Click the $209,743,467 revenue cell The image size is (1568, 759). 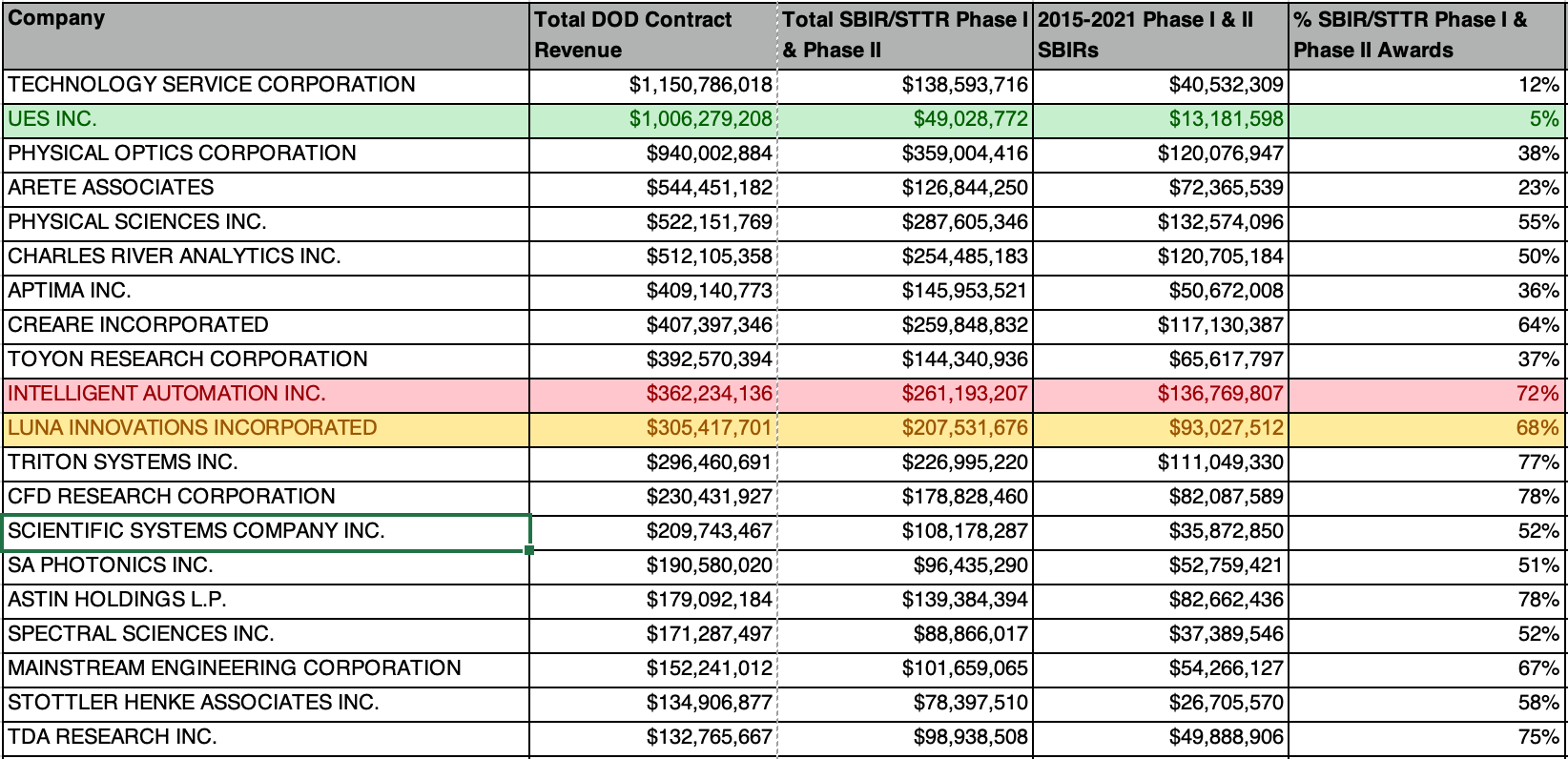pyautogui.click(x=653, y=532)
